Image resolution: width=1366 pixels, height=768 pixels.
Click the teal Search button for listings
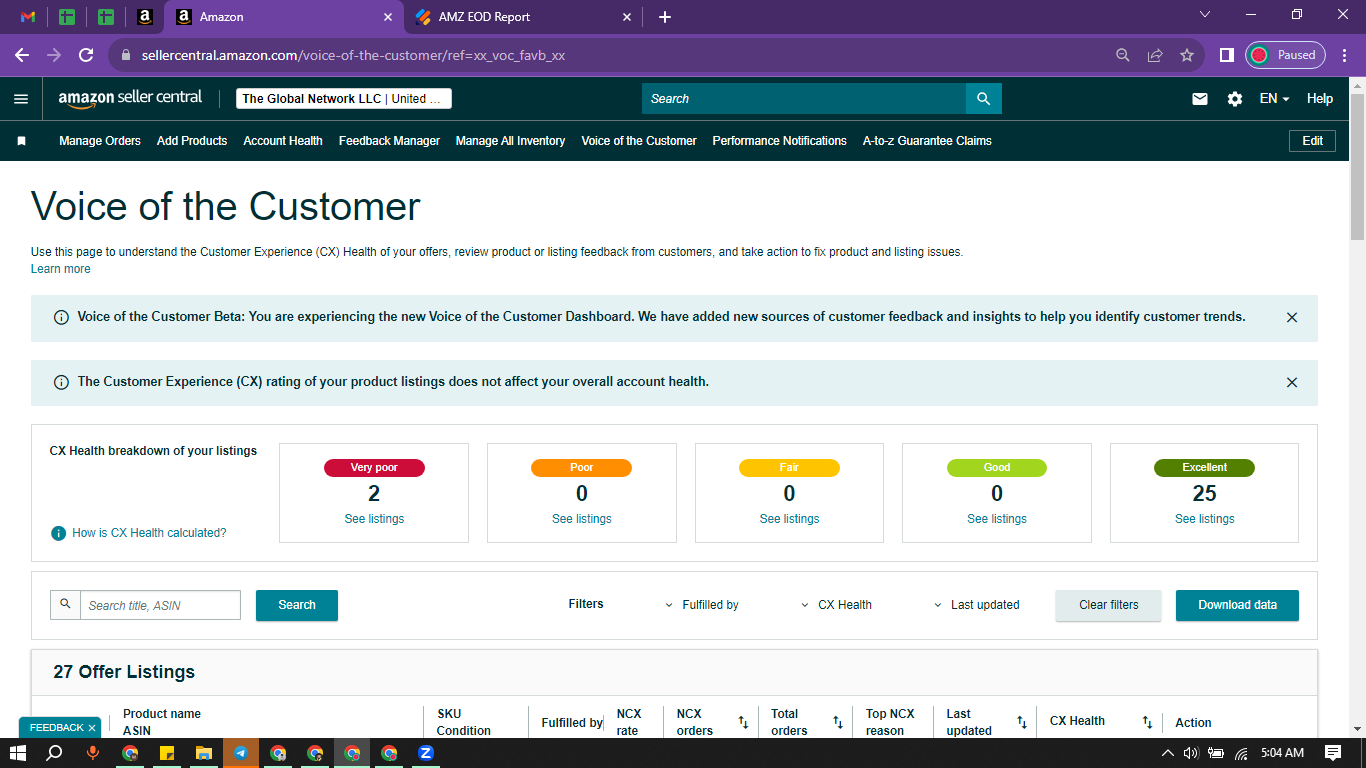(x=297, y=605)
